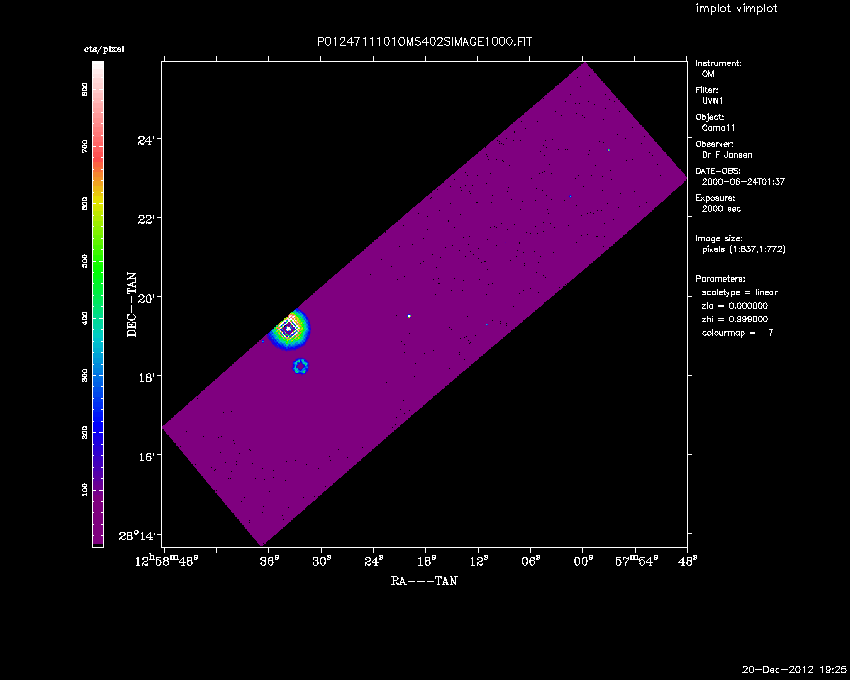This screenshot has height=680, width=850.
Task: Select the colourmap = 7 parameter
Action: [x=737, y=332]
